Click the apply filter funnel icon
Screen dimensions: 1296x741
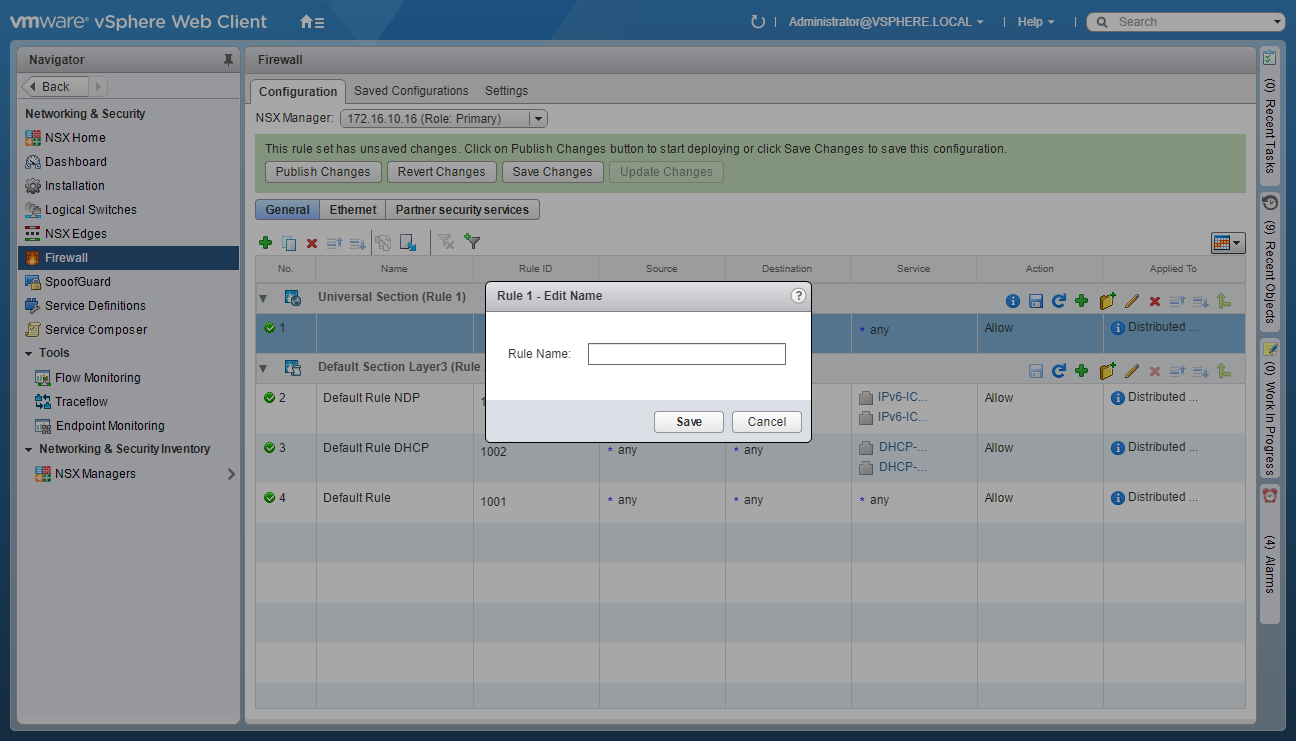coord(473,242)
